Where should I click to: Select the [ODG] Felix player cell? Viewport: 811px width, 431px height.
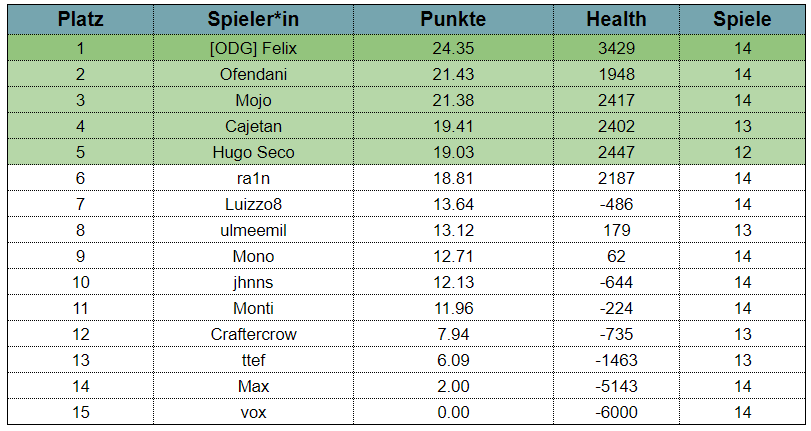(253, 48)
